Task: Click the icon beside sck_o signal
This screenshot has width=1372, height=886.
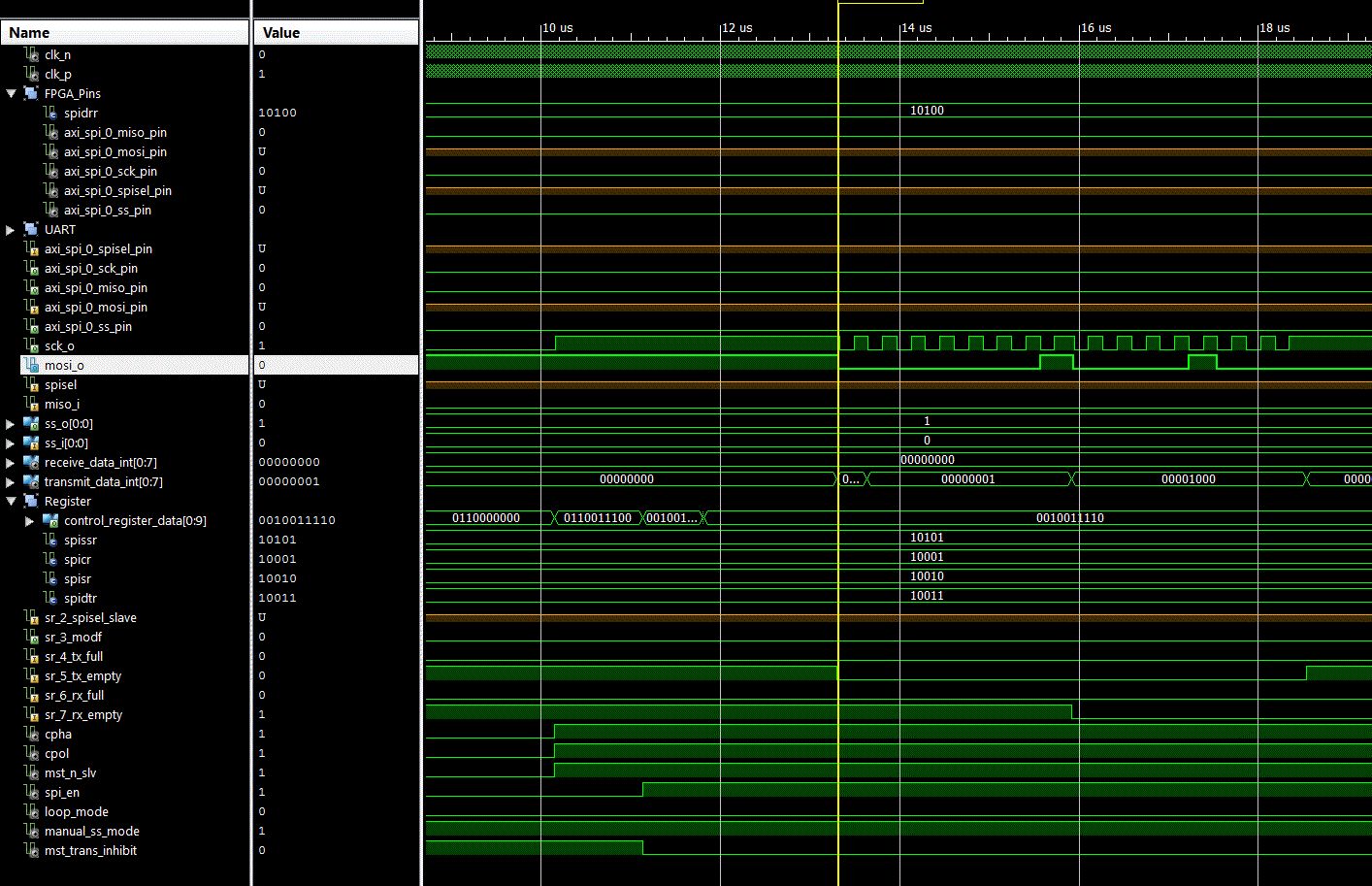Action: (31, 345)
